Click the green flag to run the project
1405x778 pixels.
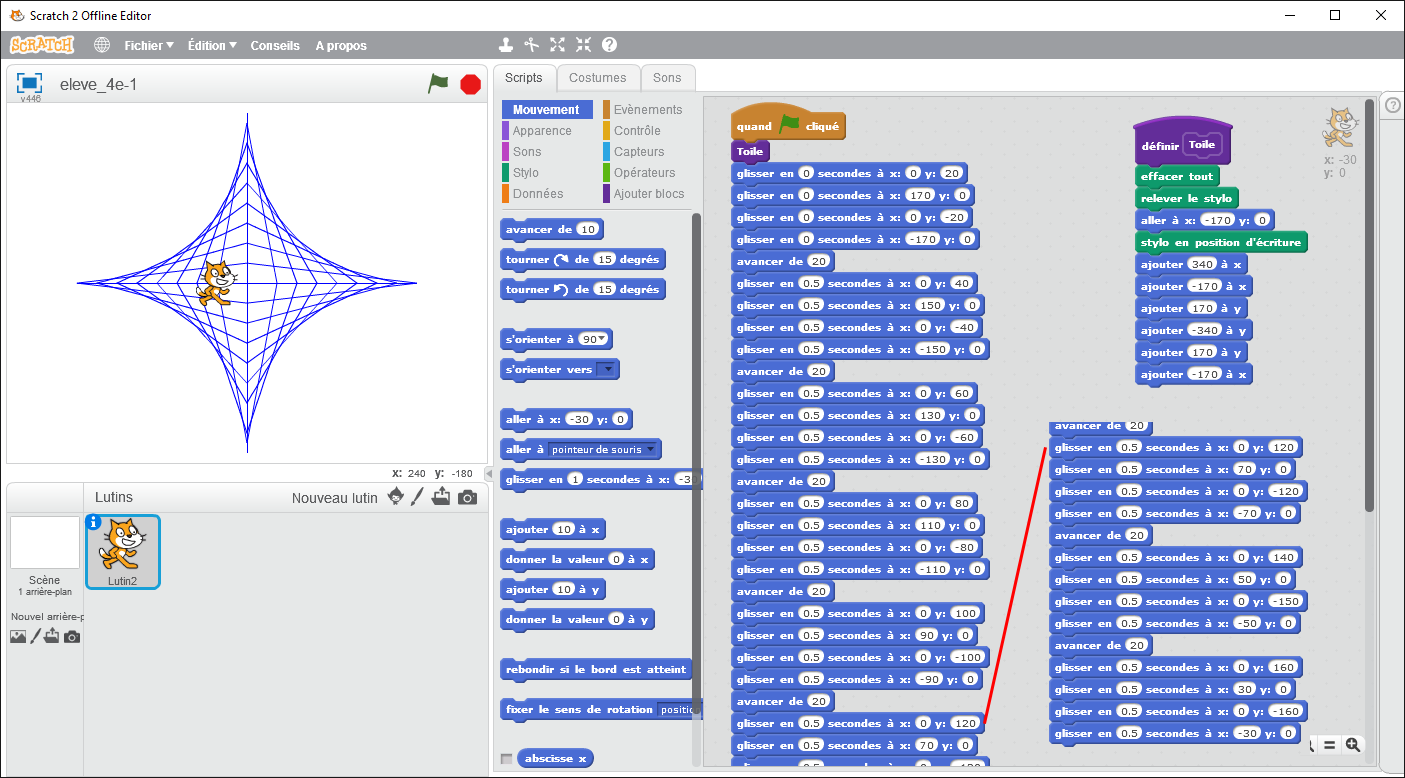coord(438,84)
